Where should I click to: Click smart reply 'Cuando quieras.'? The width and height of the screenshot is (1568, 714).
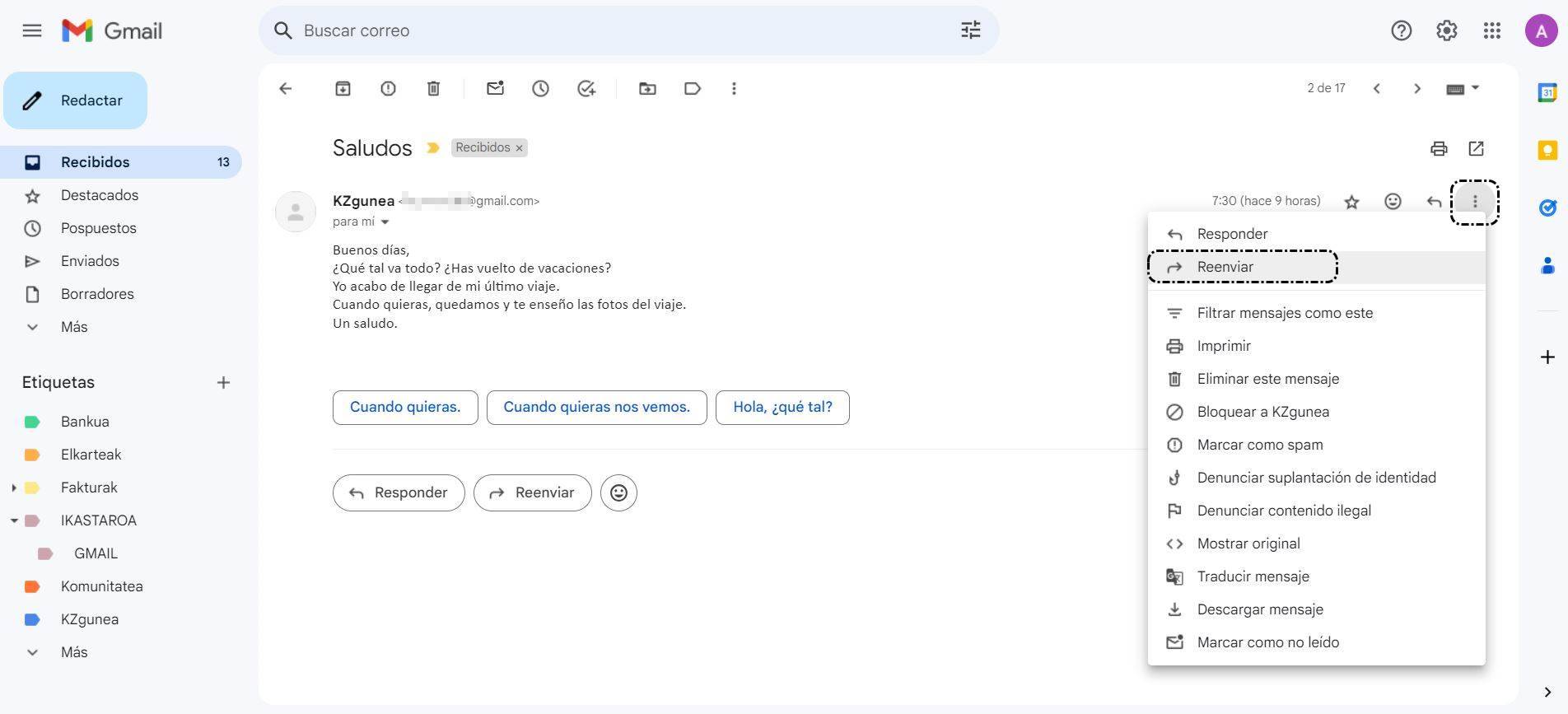pyautogui.click(x=405, y=408)
